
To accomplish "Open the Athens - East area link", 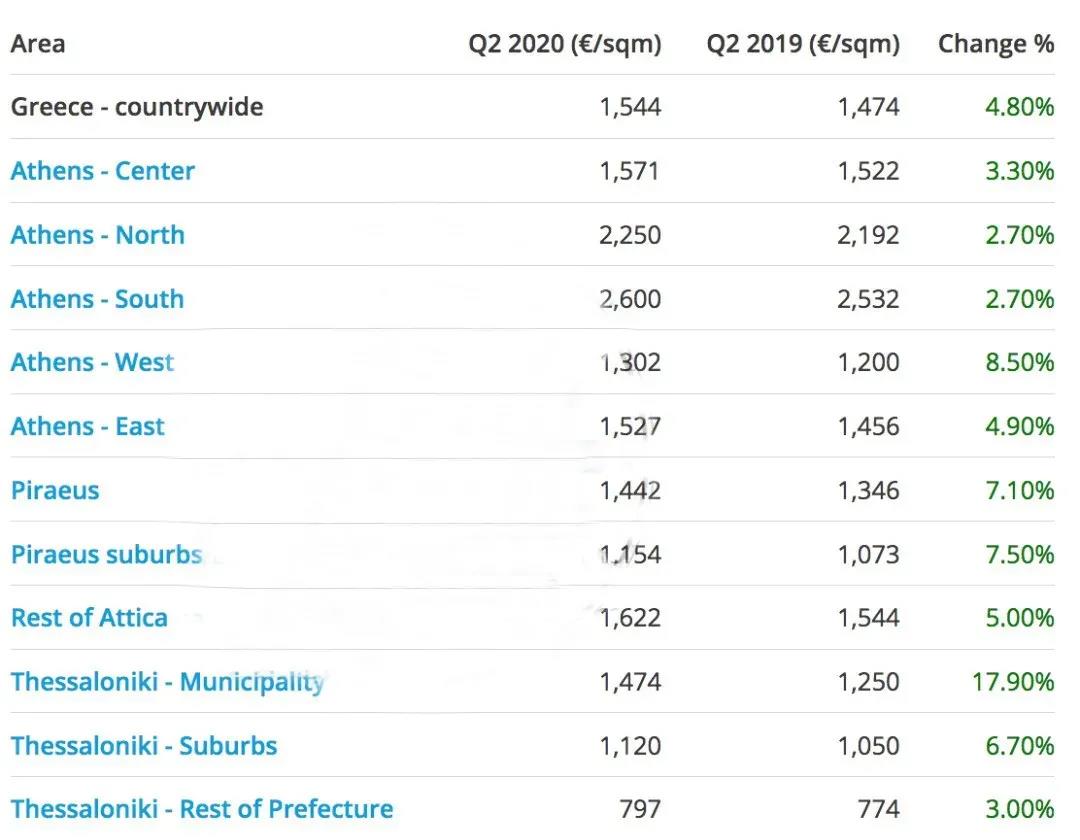I will pyautogui.click(x=87, y=427).
